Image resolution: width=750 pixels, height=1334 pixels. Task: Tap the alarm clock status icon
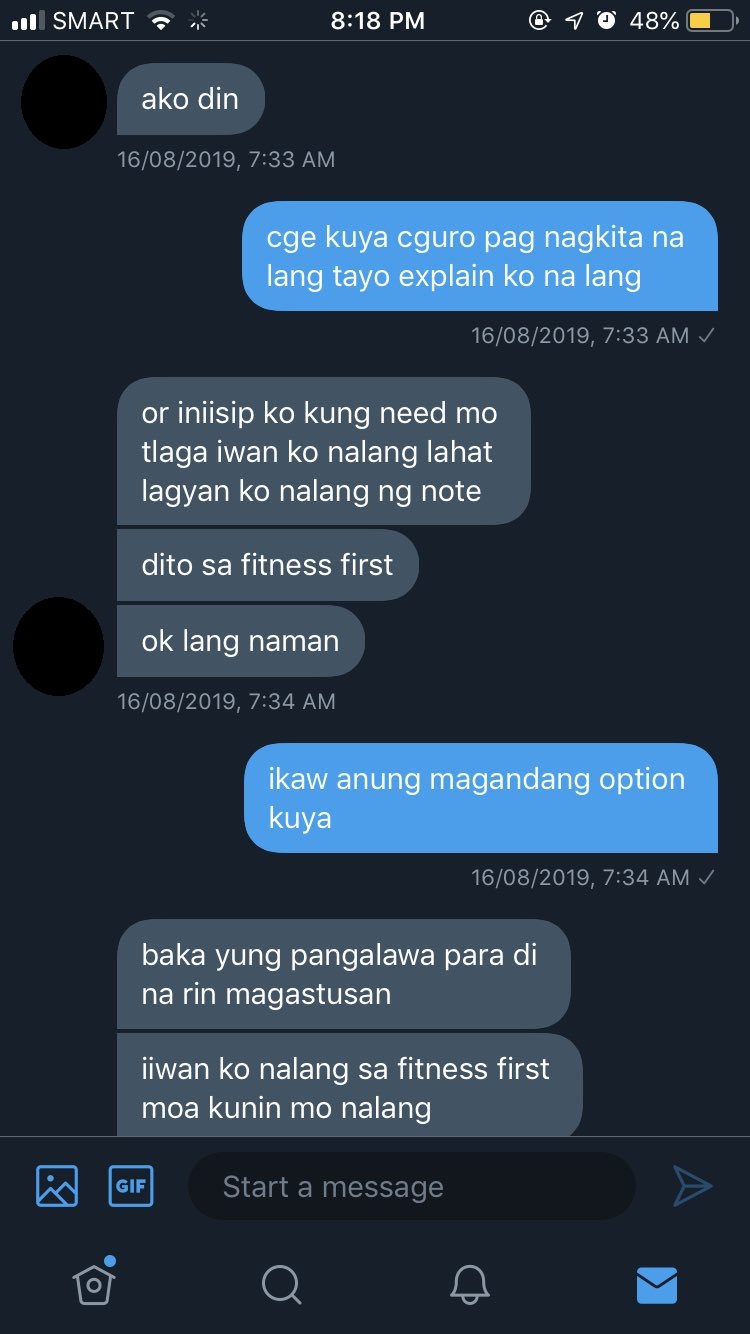tap(606, 20)
